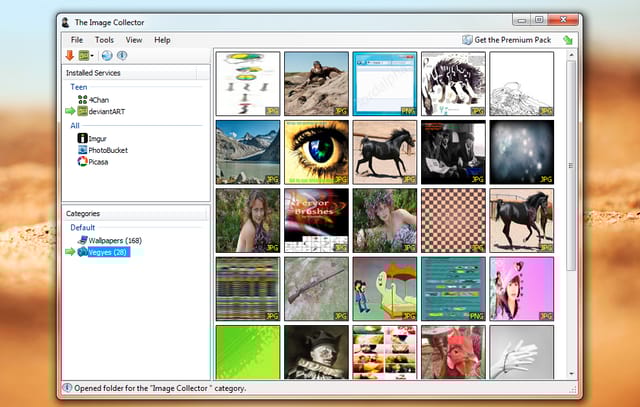Click the Default group header
The height and width of the screenshot is (407, 640).
tap(82, 227)
